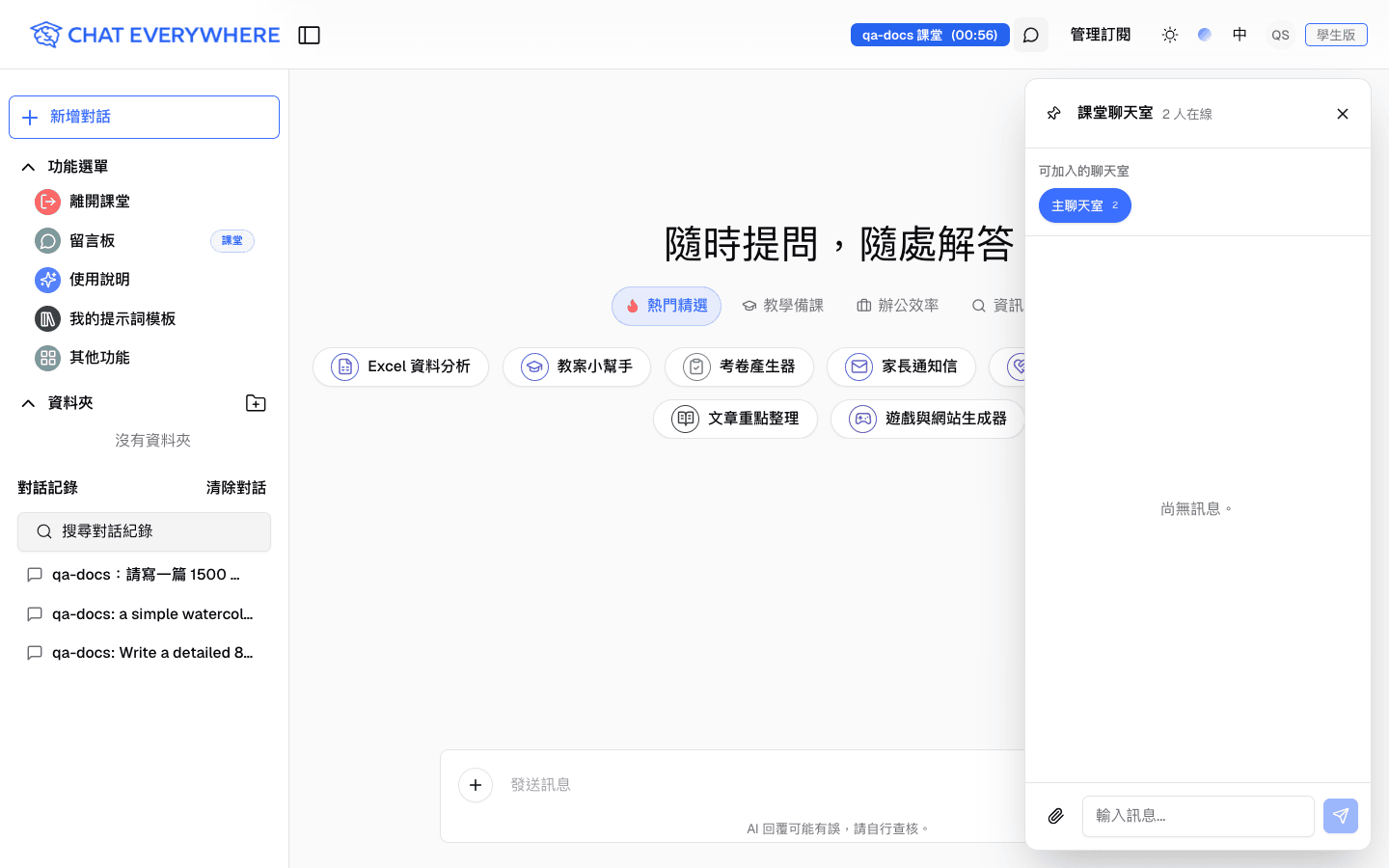Click the 離開課堂 red exit icon
The width and height of the screenshot is (1389, 868).
(47, 202)
